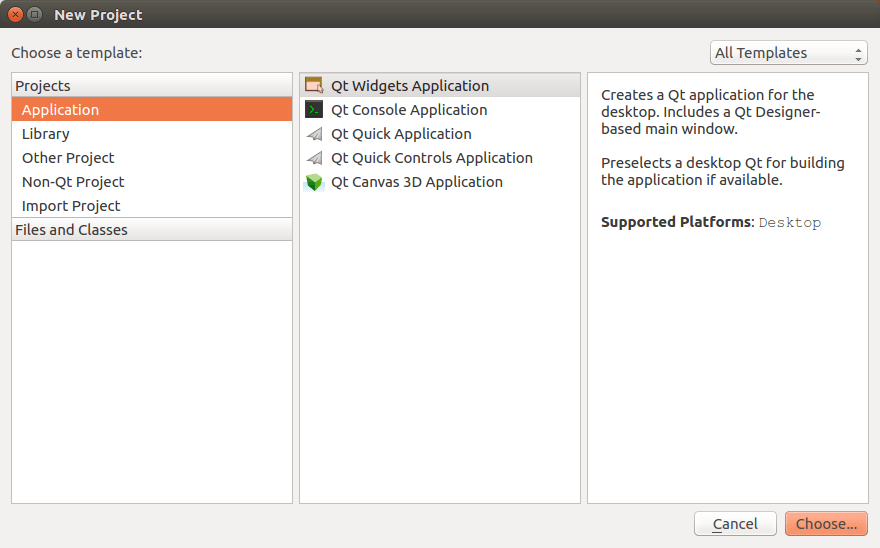Click the Supported Platforms description text
This screenshot has height=548, width=880.
pos(711,222)
